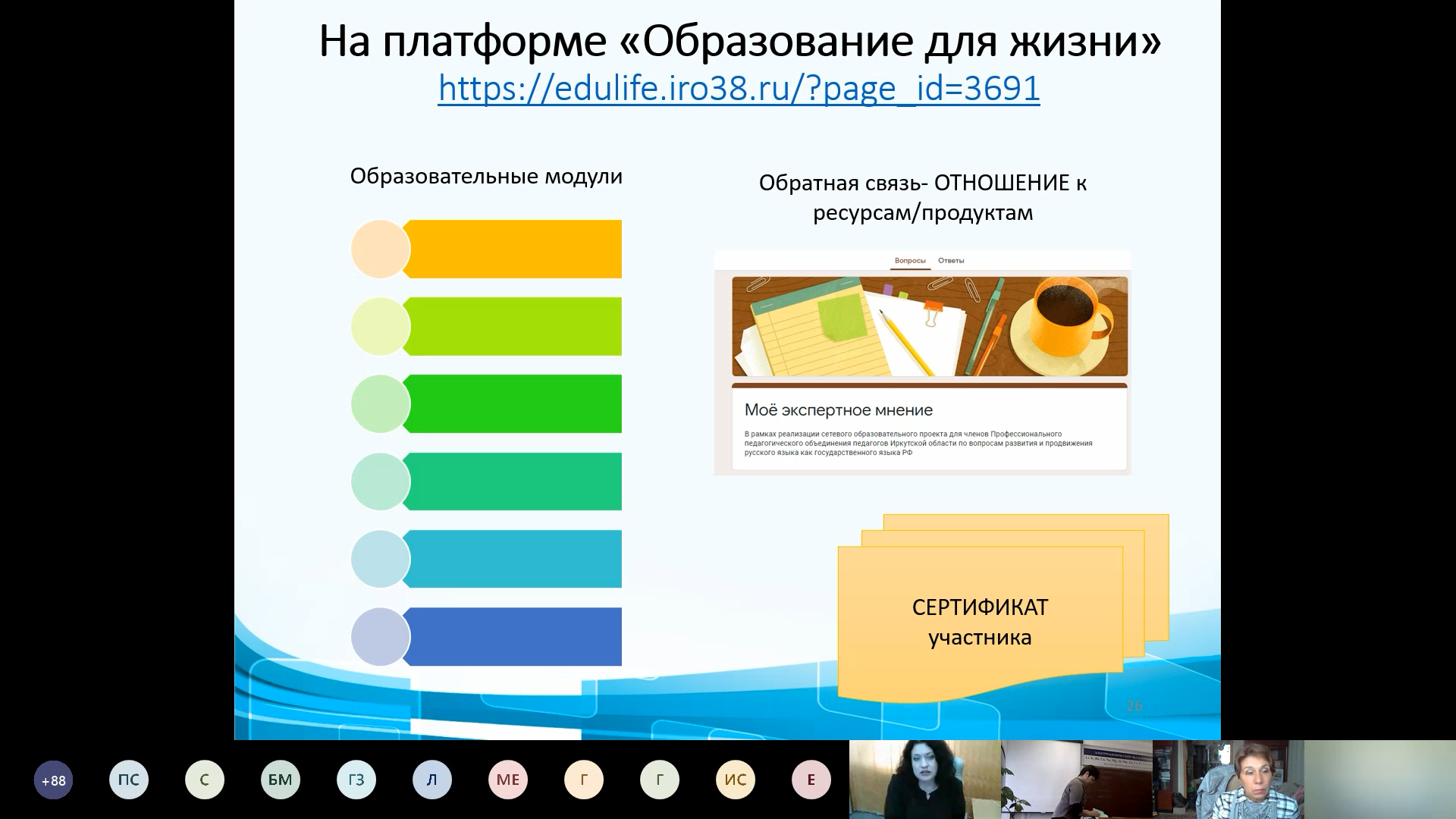1456x819 pixels.
Task: Click the form description paragraph text
Action: pos(918,444)
